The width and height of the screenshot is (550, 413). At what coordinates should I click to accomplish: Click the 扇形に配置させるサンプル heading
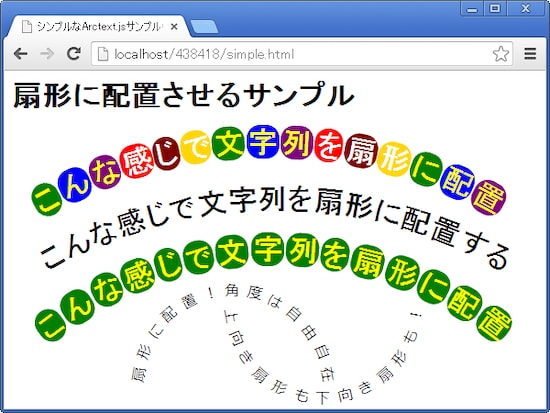183,95
